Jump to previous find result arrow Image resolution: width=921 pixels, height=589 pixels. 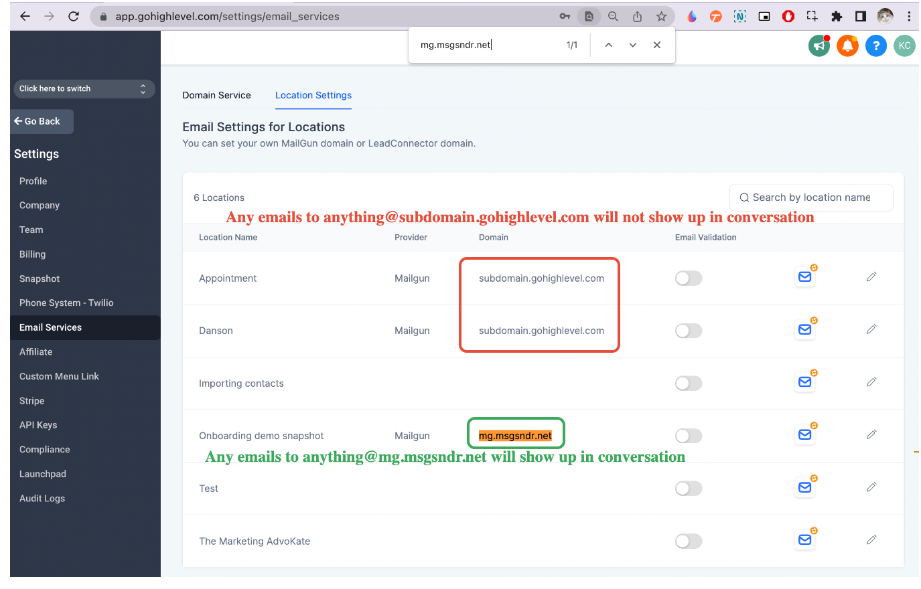point(608,45)
